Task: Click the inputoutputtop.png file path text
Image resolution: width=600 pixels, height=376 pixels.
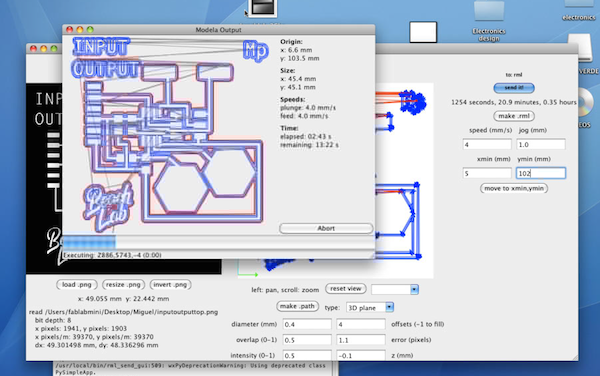Action: pos(123,312)
